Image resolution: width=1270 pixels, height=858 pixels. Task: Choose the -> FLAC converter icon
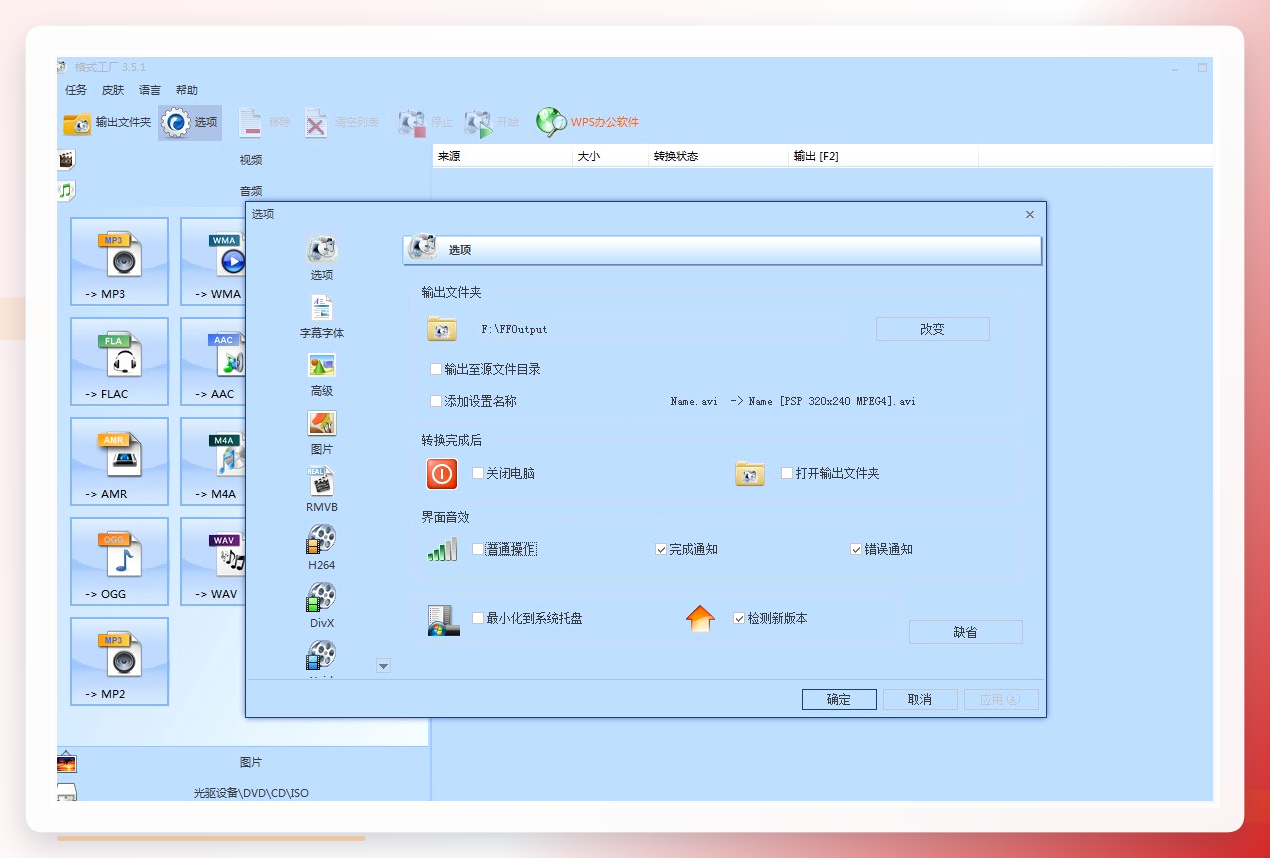tap(120, 362)
